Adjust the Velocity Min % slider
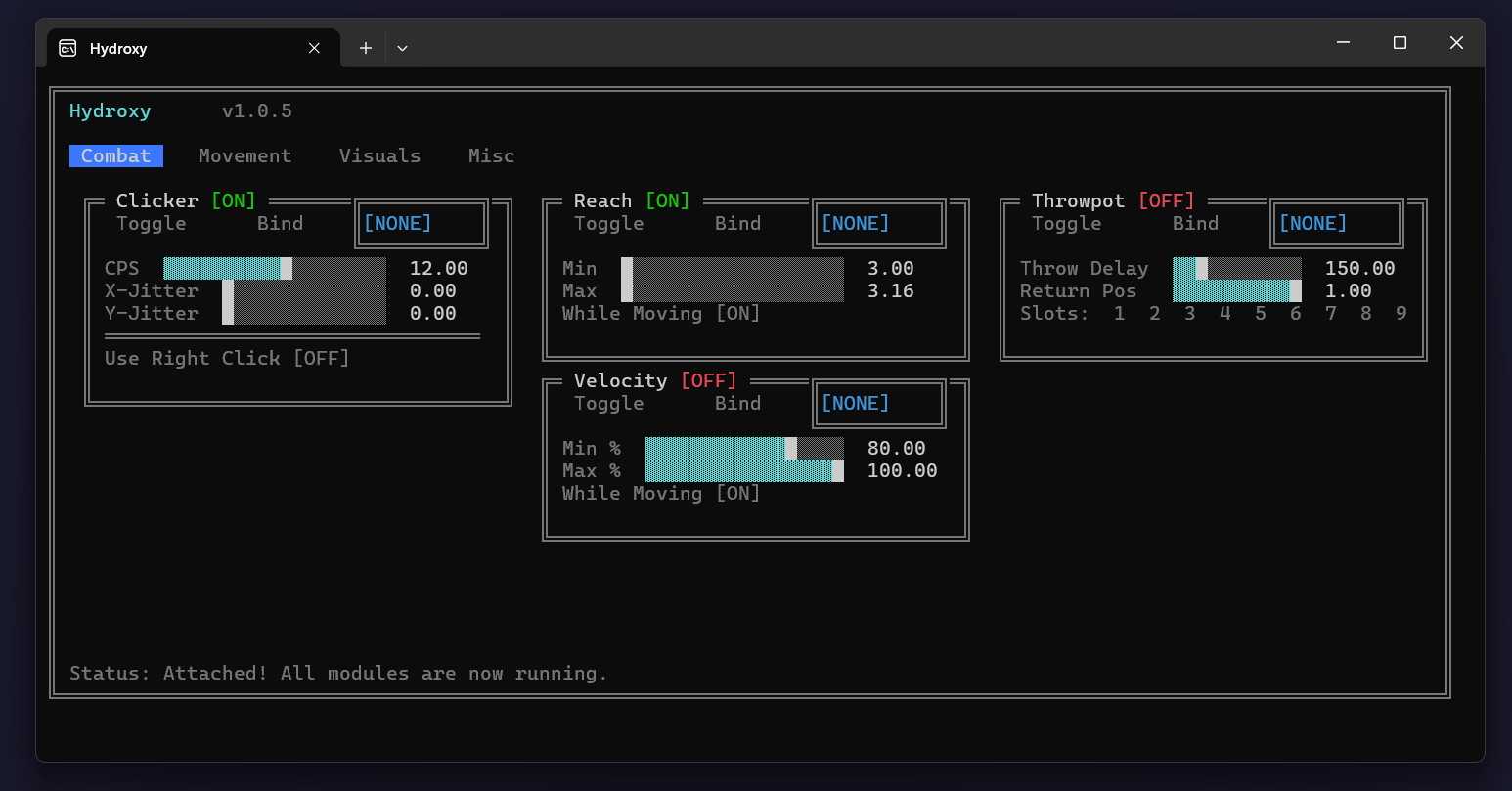1512x791 pixels. coord(744,449)
